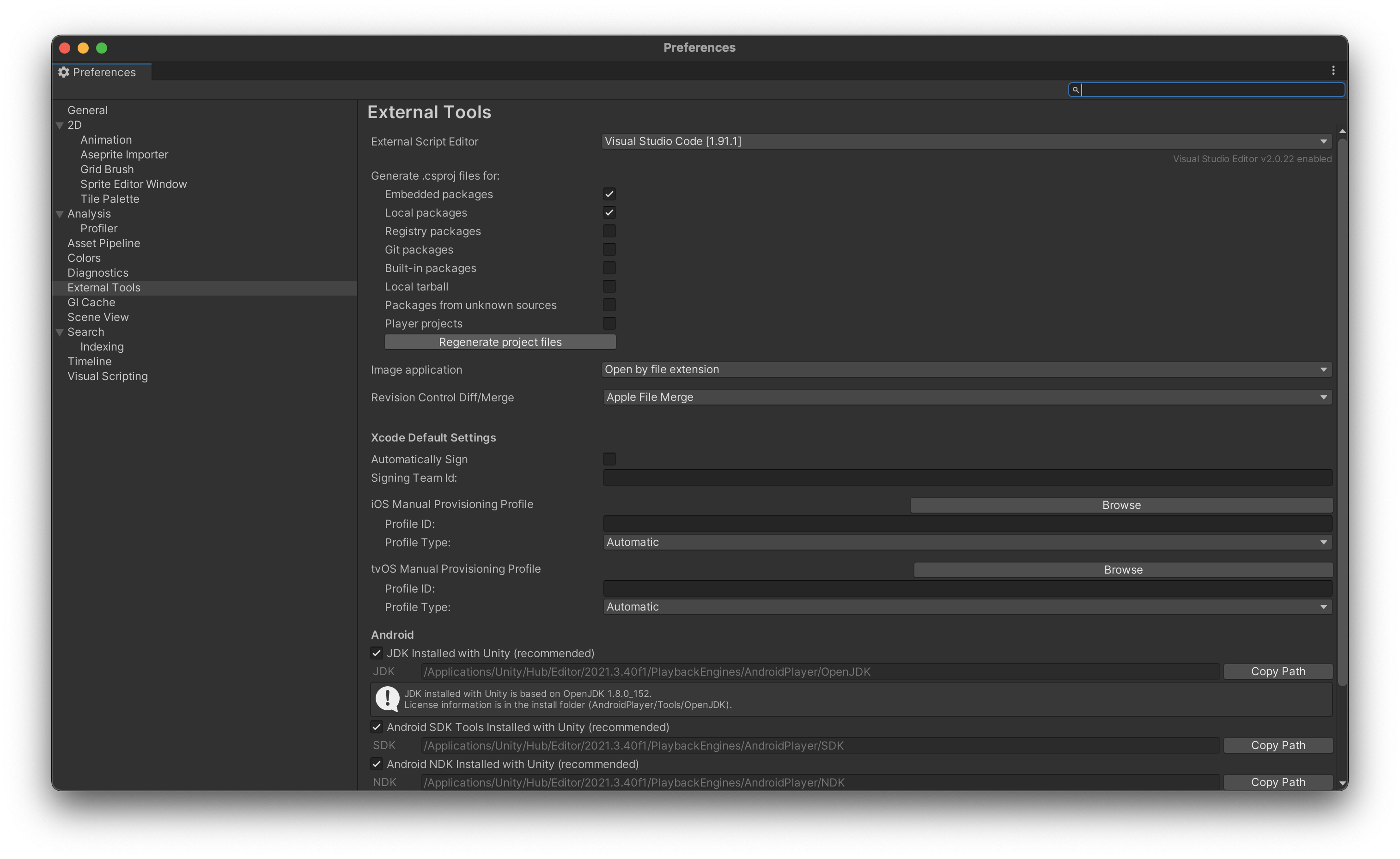Collapse the Search tree arrow
Viewport: 1400px width, 859px height.
tap(60, 333)
